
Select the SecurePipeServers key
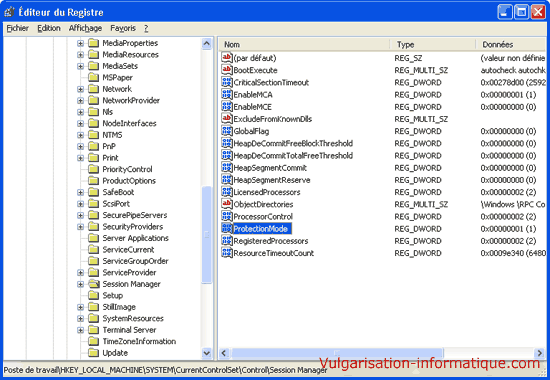[134, 215]
